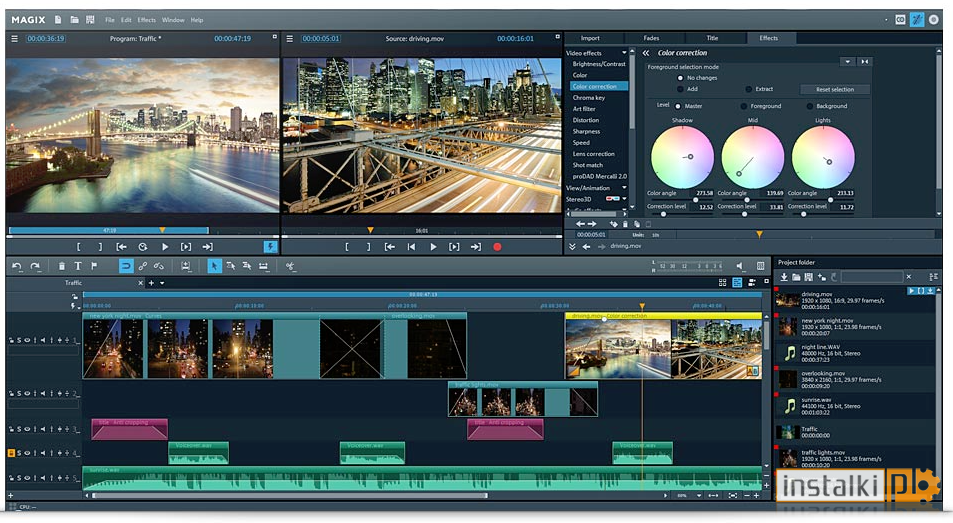Select the Lens correction effect
The width and height of the screenshot is (953, 523).
(x=593, y=154)
